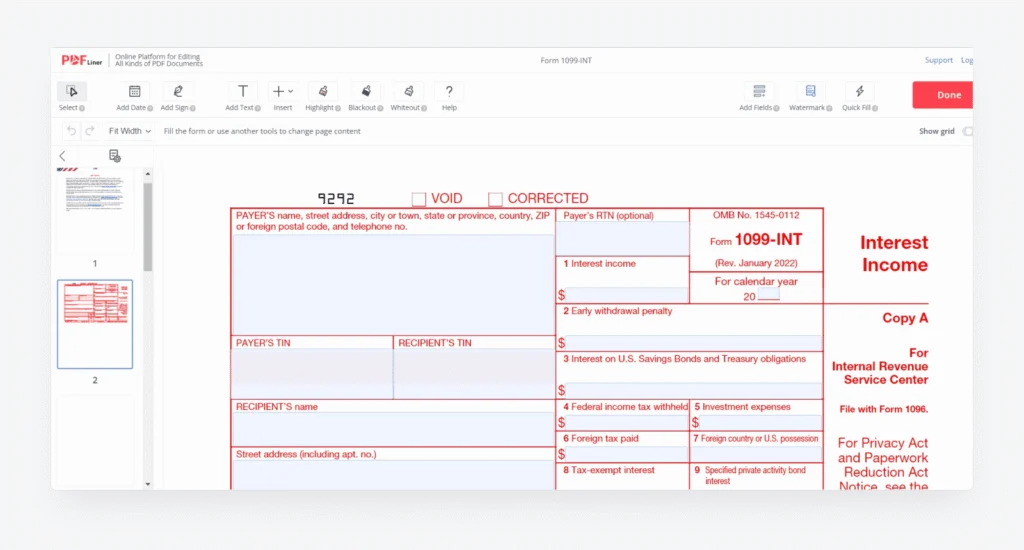Screen dimensions: 1024x550
Task: Activate the Highlight tool
Action: point(323,91)
